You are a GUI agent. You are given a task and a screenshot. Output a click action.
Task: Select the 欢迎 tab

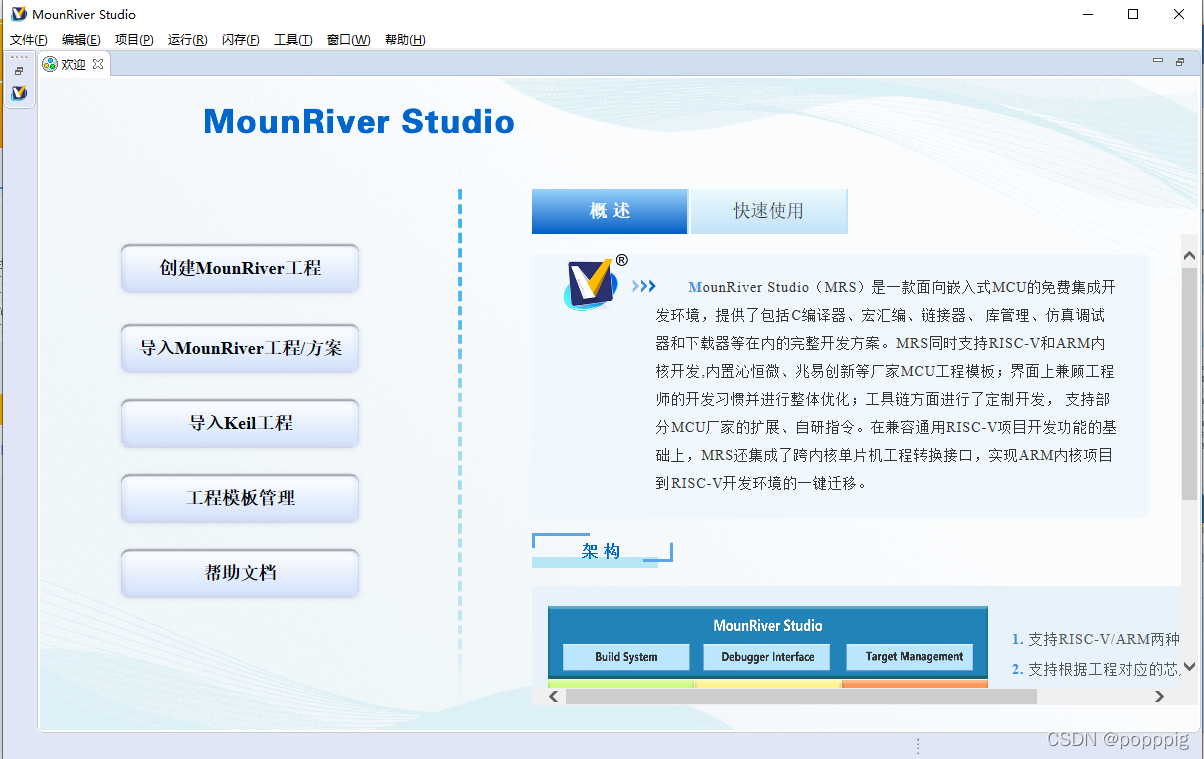pos(73,64)
